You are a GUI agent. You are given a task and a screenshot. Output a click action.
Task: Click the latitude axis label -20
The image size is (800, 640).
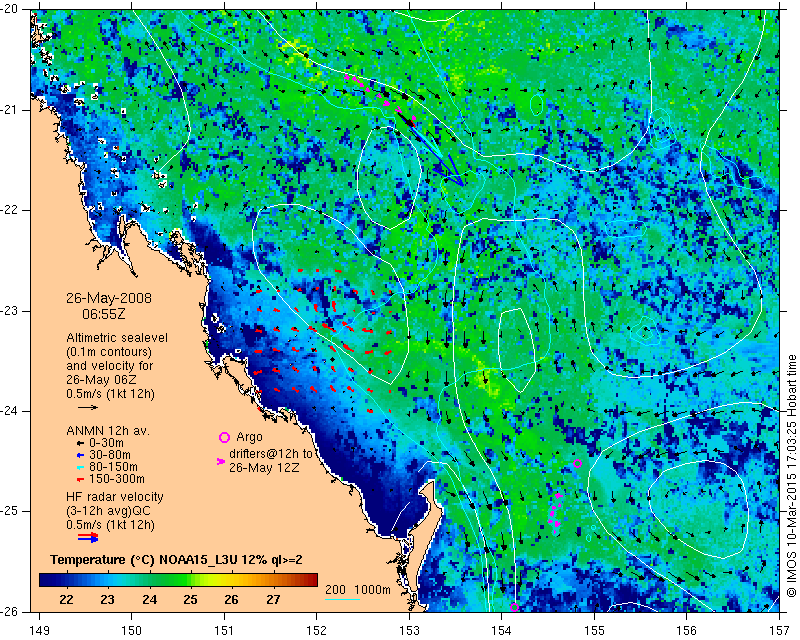point(9,9)
